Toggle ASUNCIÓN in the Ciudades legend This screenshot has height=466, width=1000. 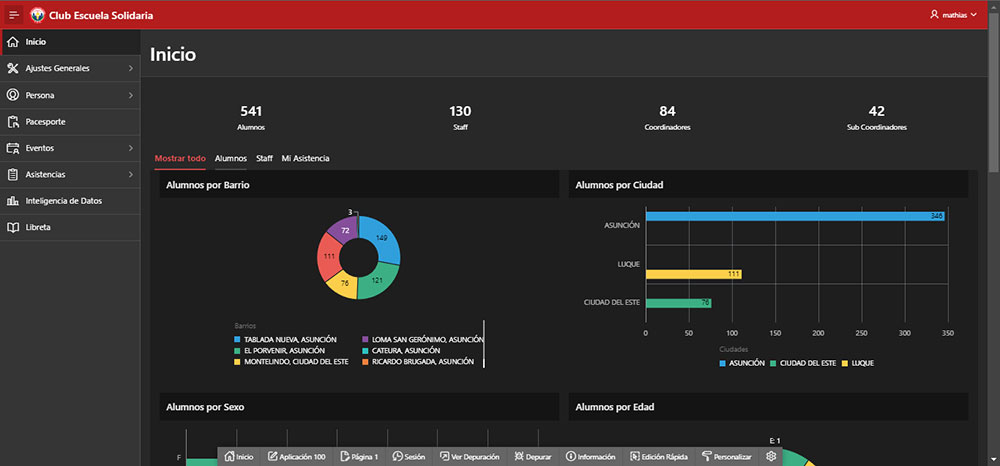click(742, 363)
